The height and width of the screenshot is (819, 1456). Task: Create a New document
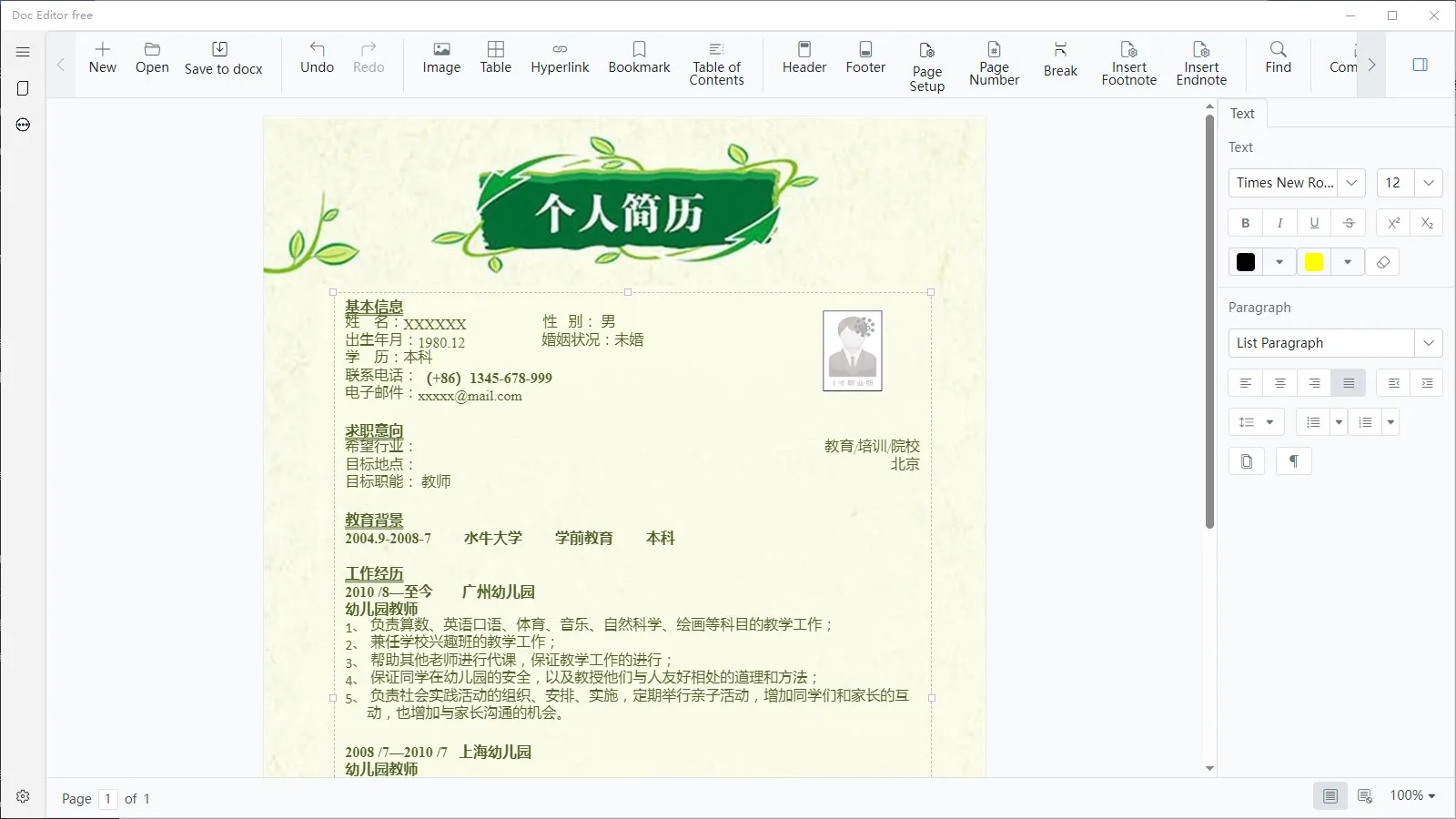(x=103, y=58)
